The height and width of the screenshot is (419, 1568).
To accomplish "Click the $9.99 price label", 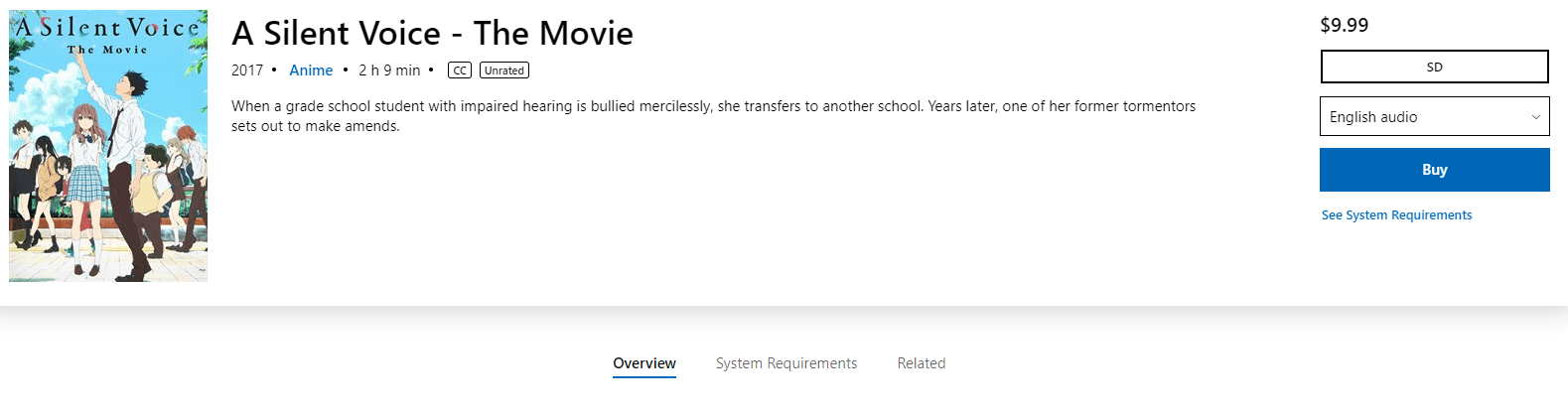I will (1344, 25).
